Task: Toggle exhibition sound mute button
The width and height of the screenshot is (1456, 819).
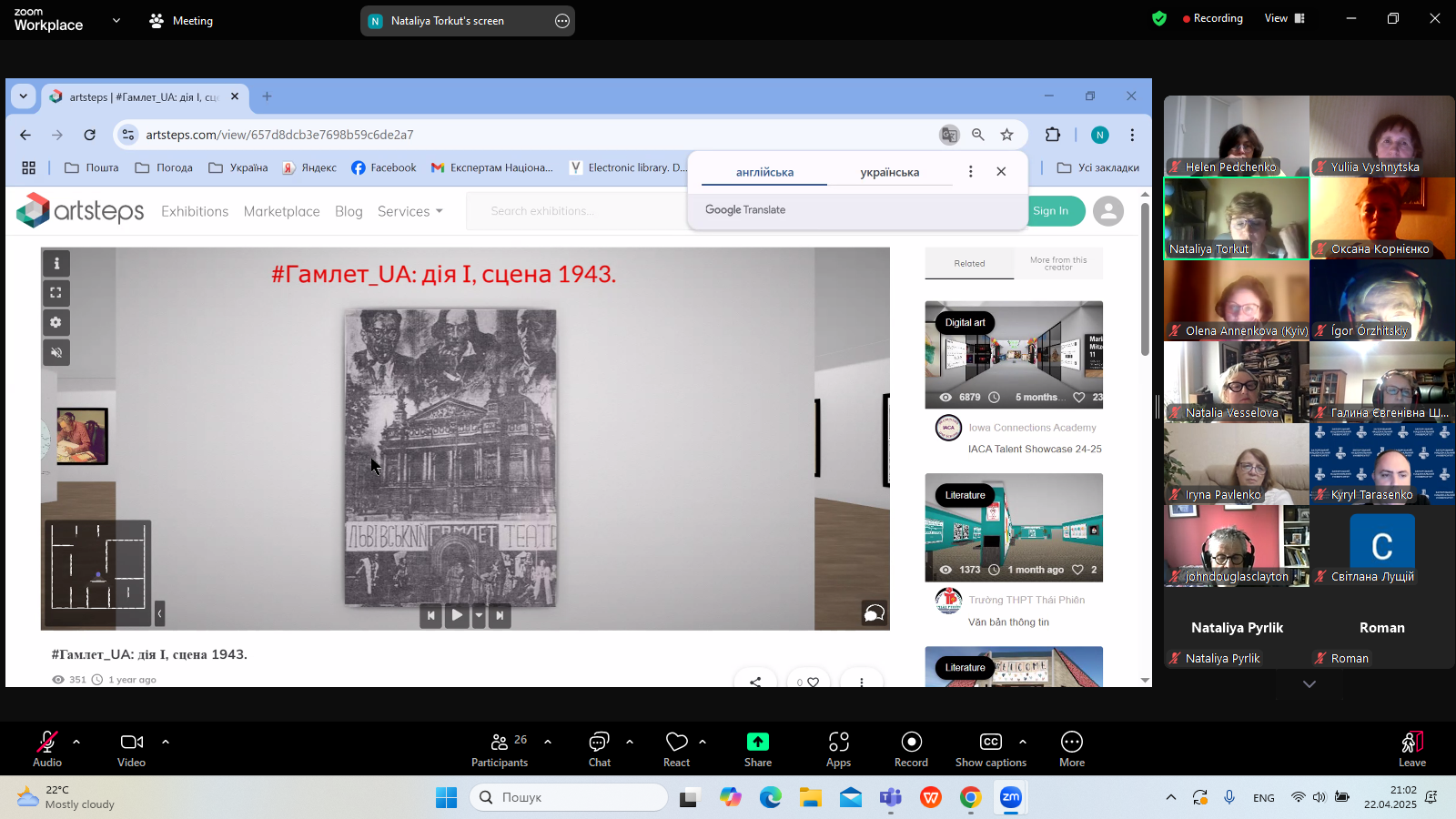Action: coord(56,352)
